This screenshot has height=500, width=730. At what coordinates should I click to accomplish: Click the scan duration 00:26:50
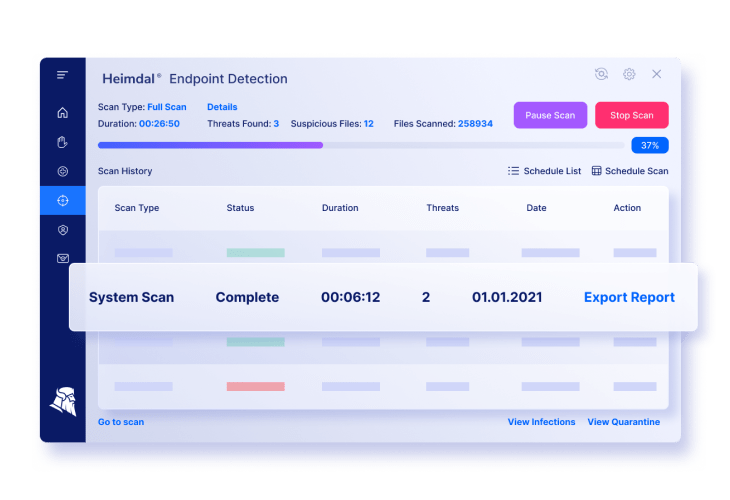tap(159, 124)
